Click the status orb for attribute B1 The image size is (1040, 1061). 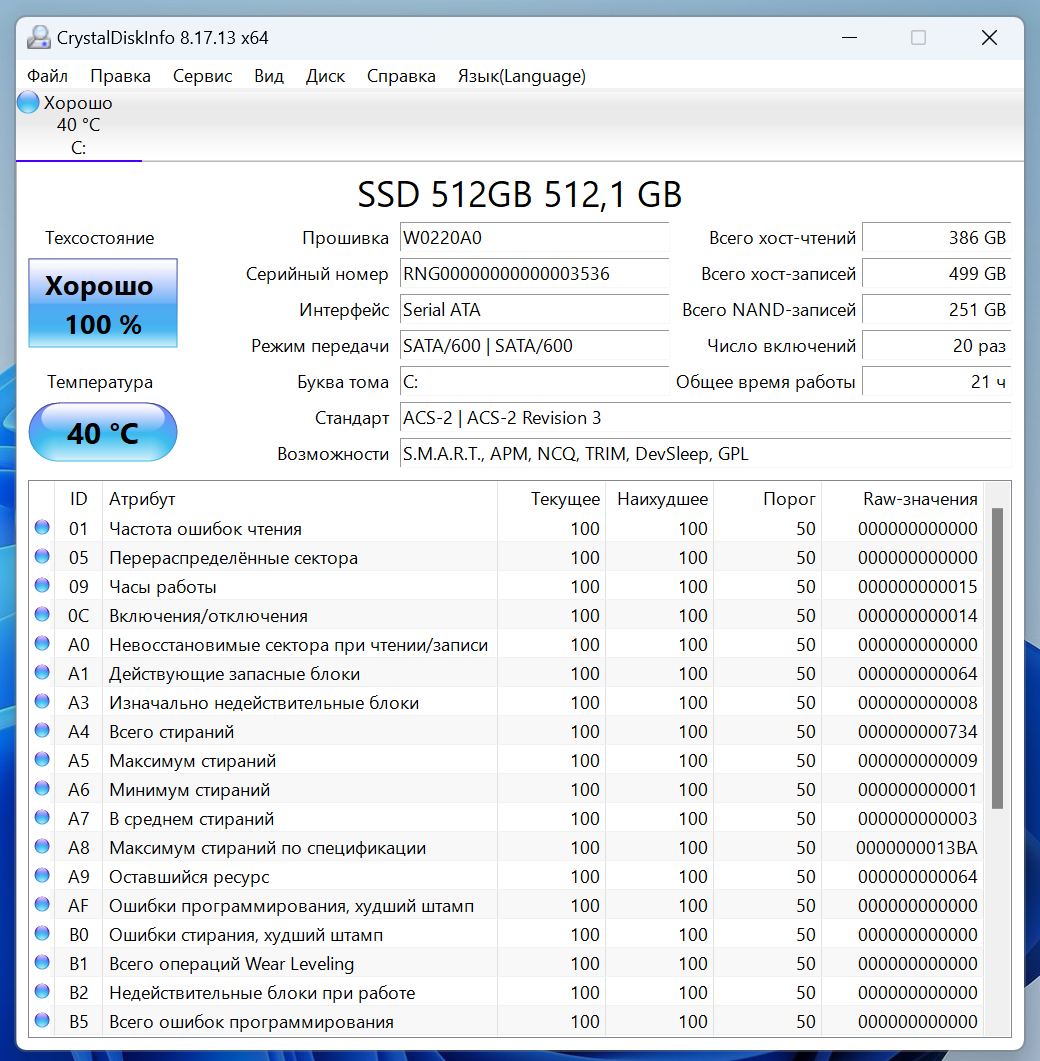click(x=42, y=962)
